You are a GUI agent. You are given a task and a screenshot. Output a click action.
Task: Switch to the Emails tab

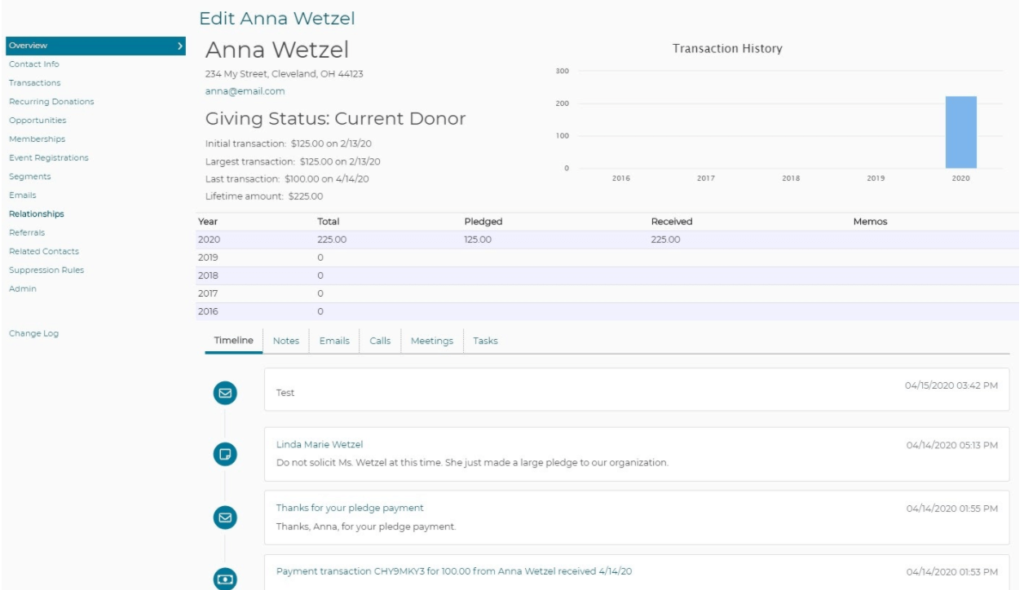(334, 341)
